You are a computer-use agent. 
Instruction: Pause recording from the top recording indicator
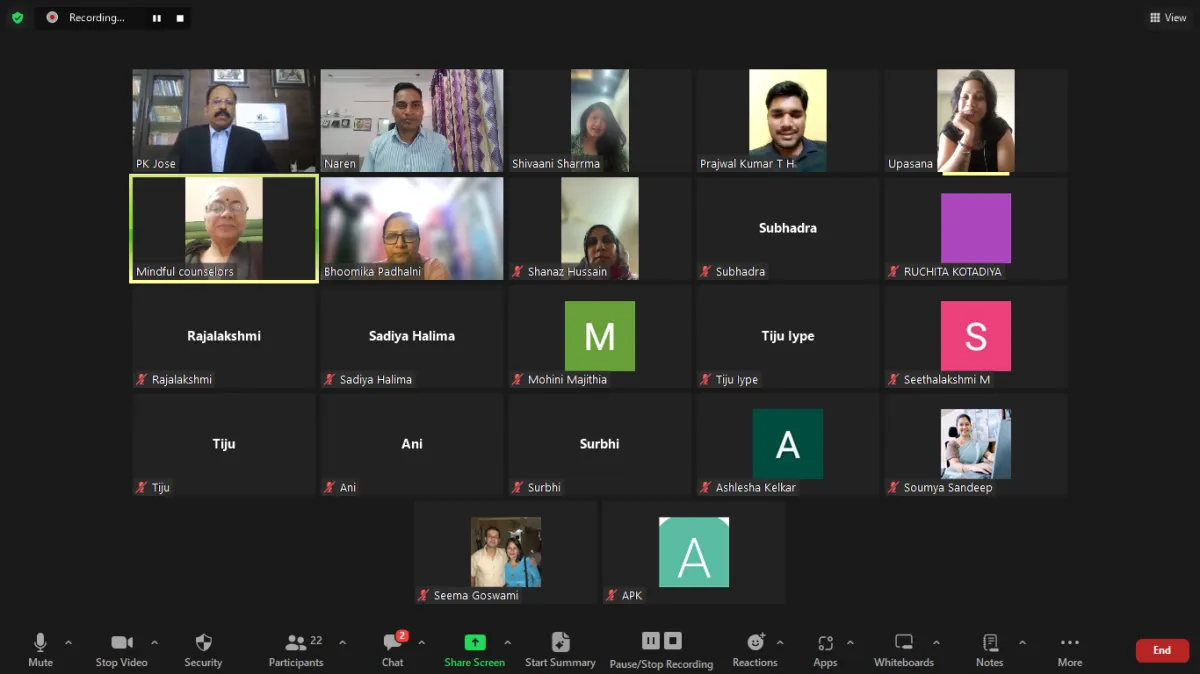point(156,18)
